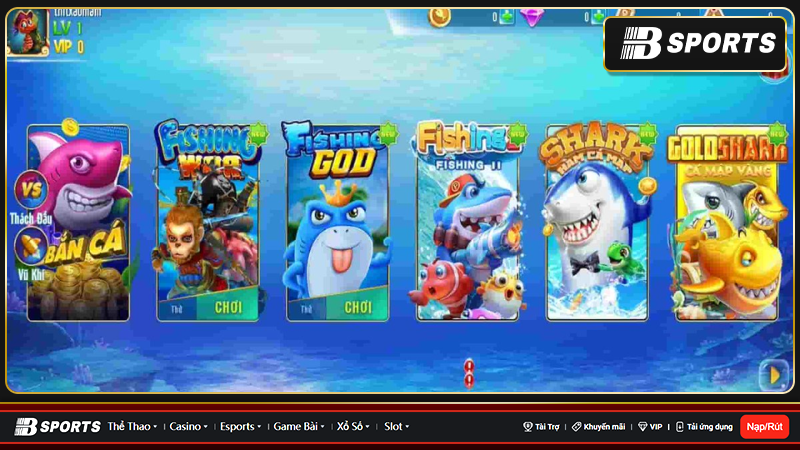Screen dimensions: 800x450
Task: Open the Fishing II game card
Action: coord(467,222)
